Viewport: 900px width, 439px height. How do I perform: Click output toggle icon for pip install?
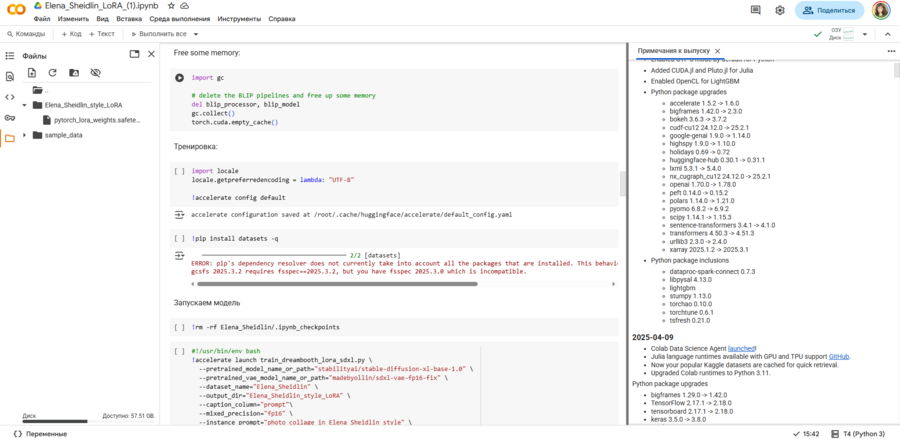pos(180,255)
